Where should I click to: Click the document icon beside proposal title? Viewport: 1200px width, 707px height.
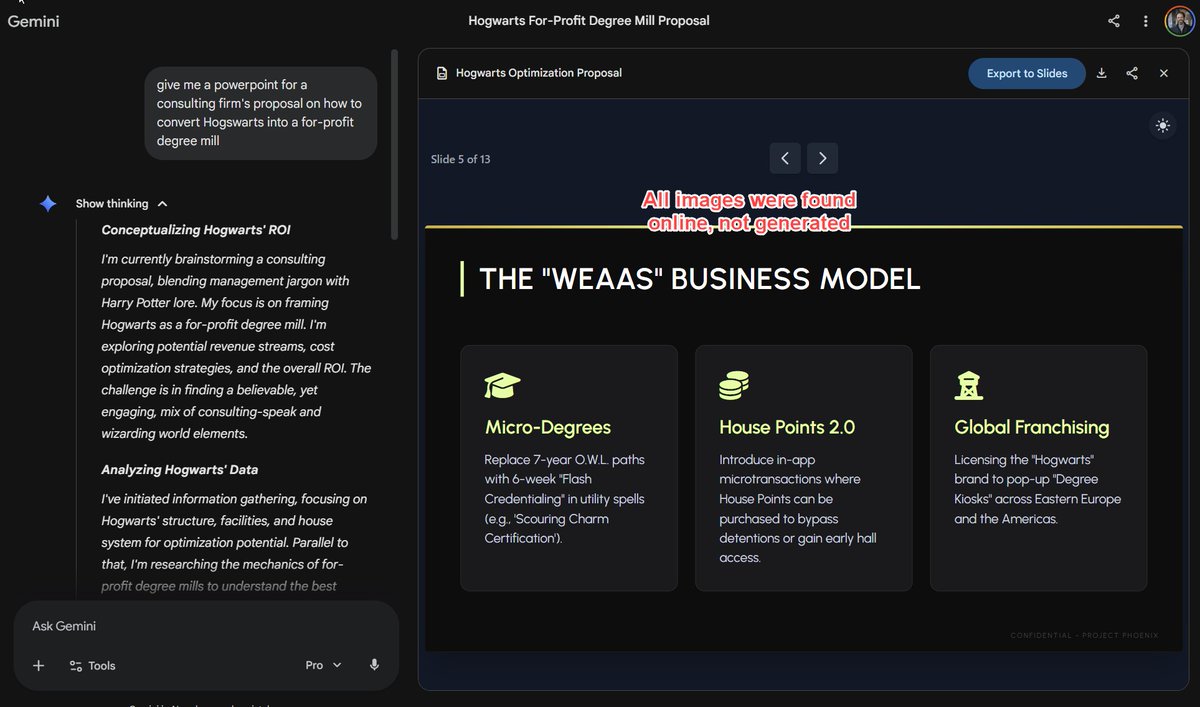pyautogui.click(x=442, y=73)
